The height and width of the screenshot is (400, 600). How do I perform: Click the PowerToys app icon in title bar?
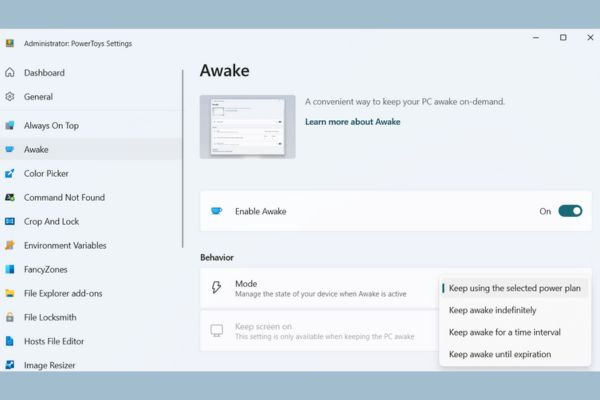coord(10,43)
